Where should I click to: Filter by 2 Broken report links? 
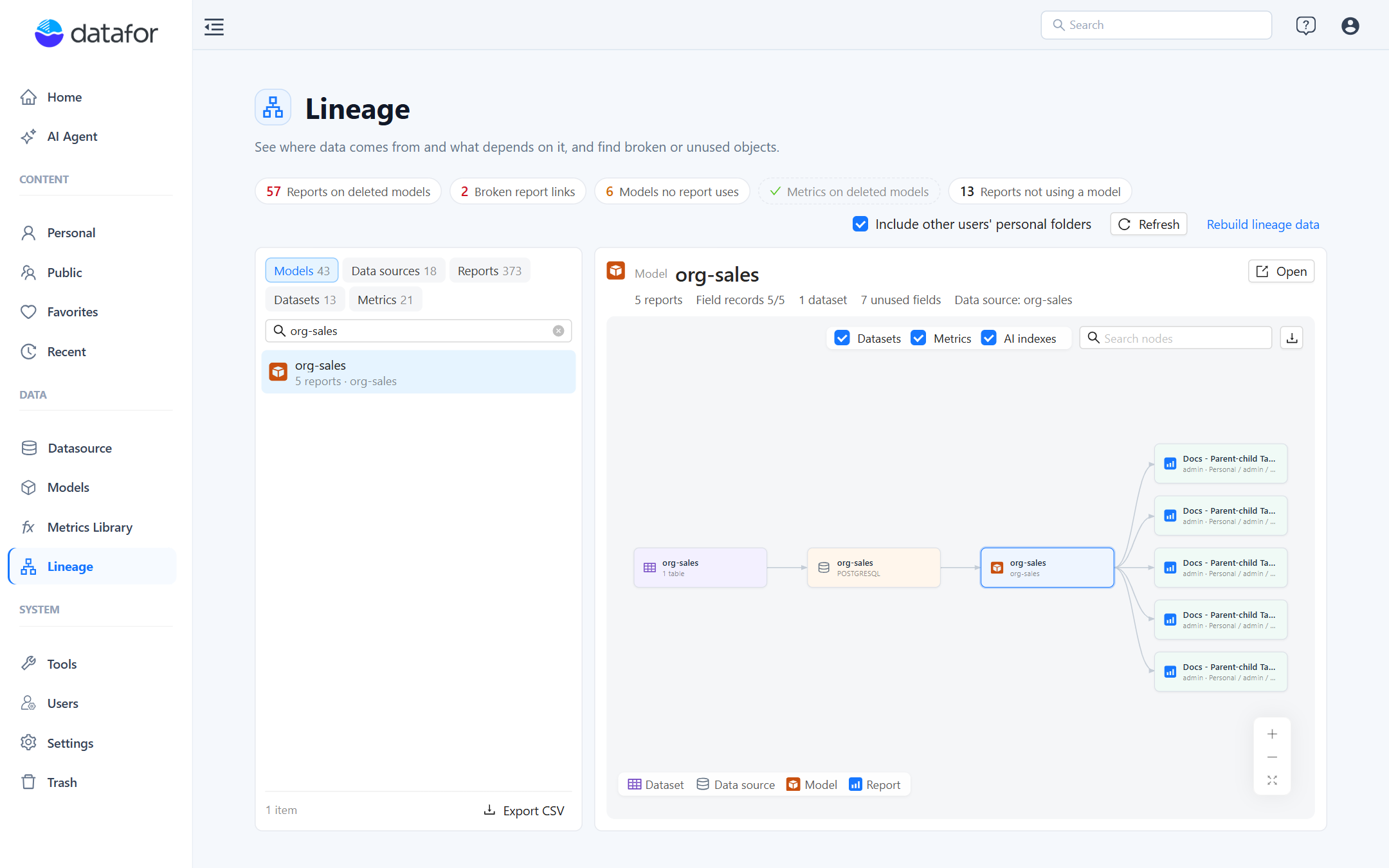click(x=518, y=192)
